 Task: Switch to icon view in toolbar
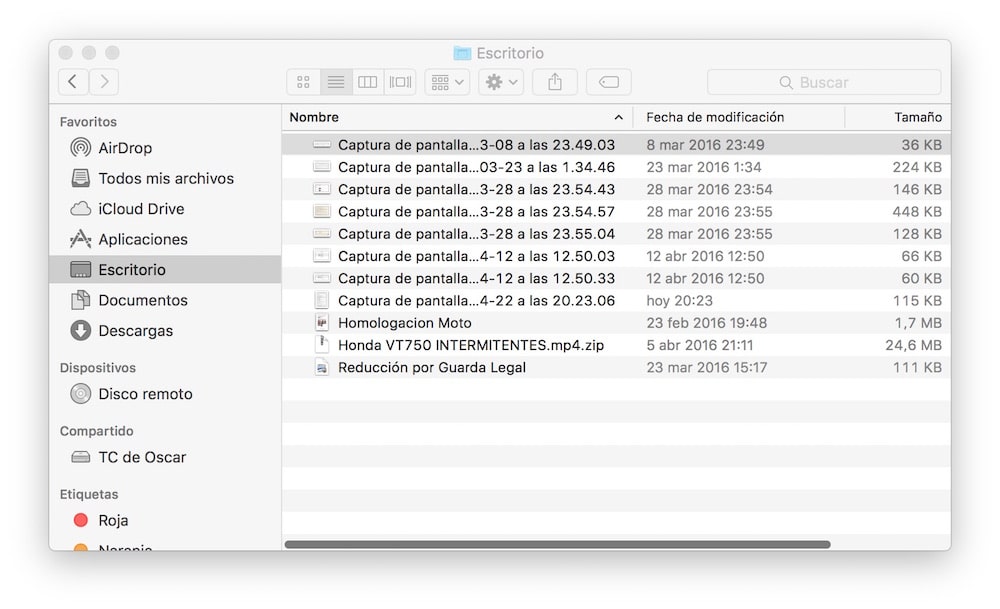(x=303, y=82)
